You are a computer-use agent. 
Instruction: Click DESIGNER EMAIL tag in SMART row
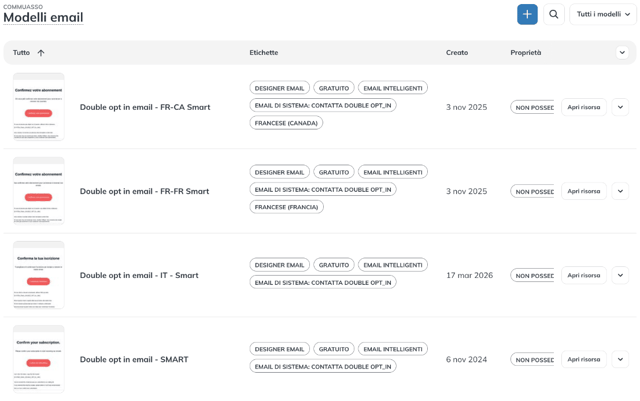(x=280, y=349)
